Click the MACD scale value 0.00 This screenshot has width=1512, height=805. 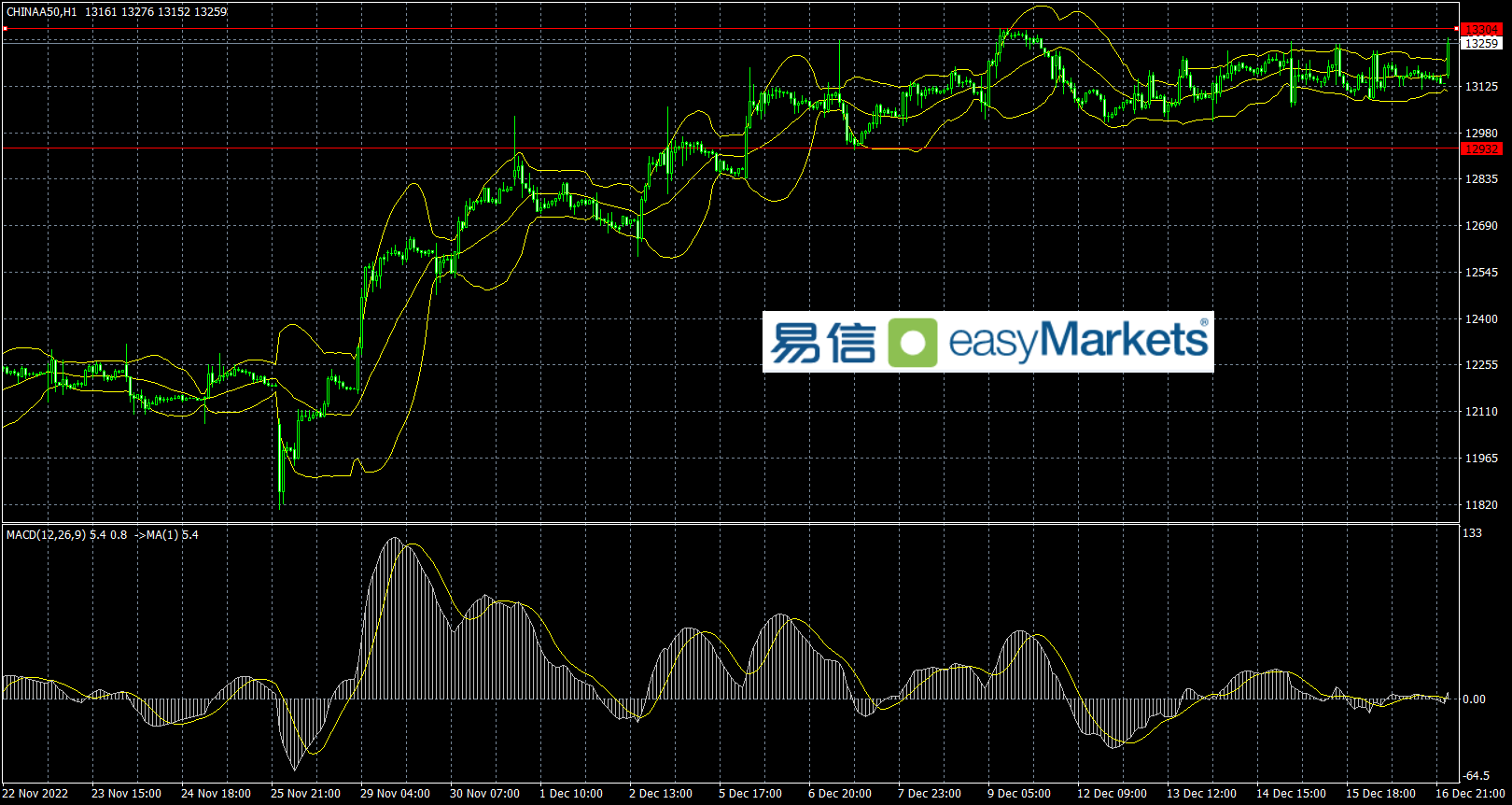pos(1475,699)
